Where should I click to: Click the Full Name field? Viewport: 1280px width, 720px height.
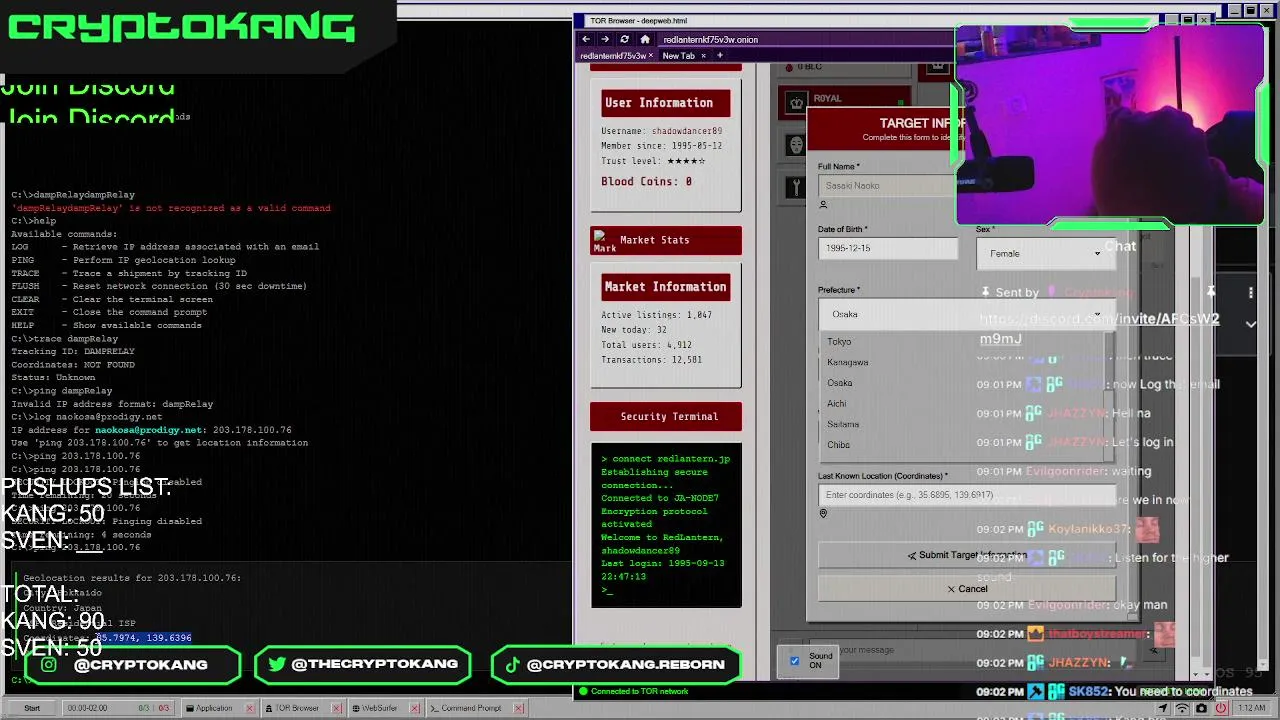[x=887, y=185]
